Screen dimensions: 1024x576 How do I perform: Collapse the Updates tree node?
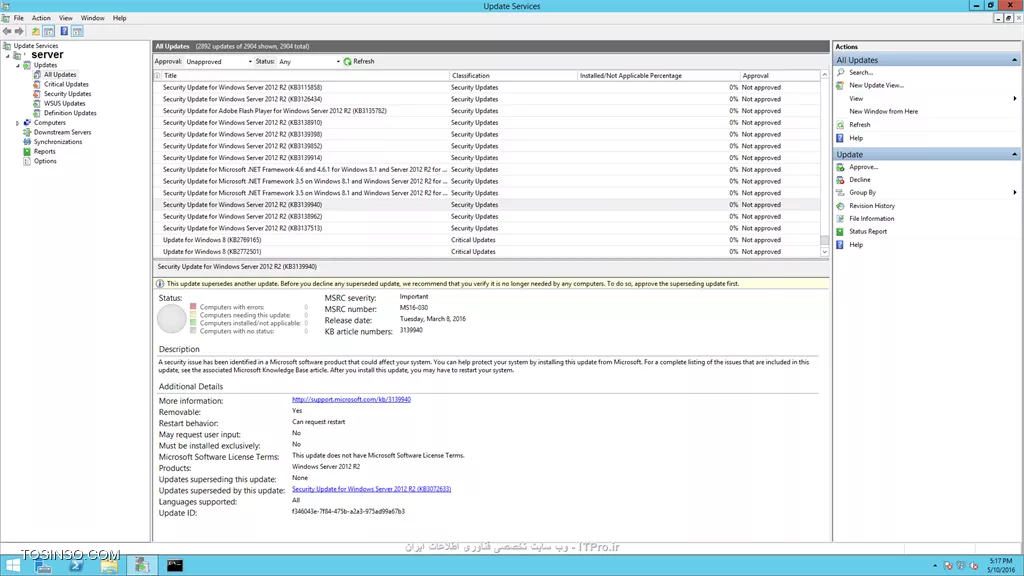coord(18,65)
